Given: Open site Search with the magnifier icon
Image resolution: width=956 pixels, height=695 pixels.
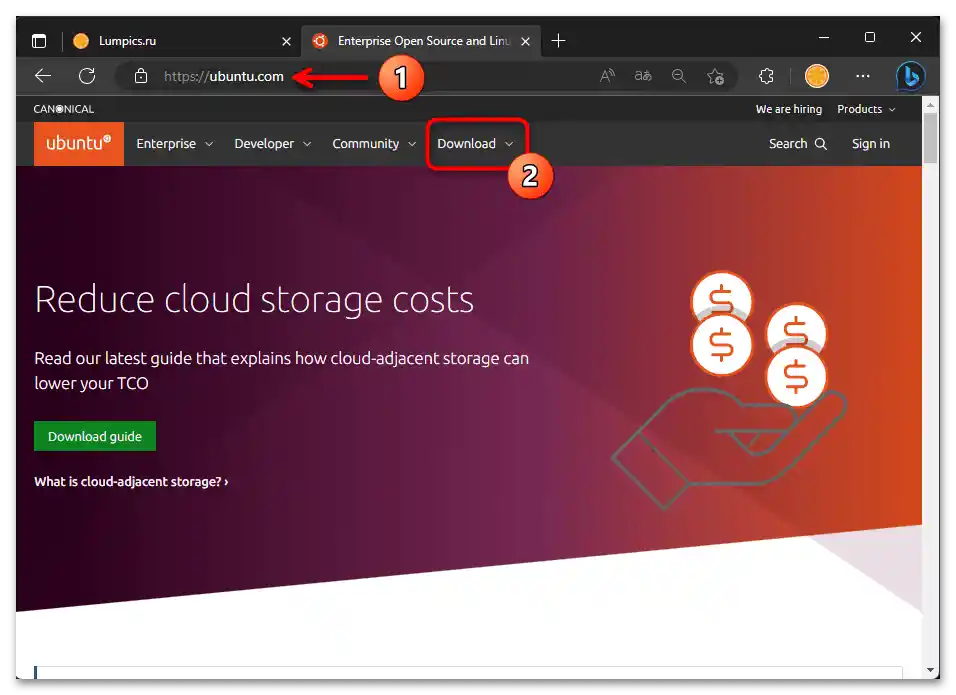Looking at the screenshot, I should point(797,143).
